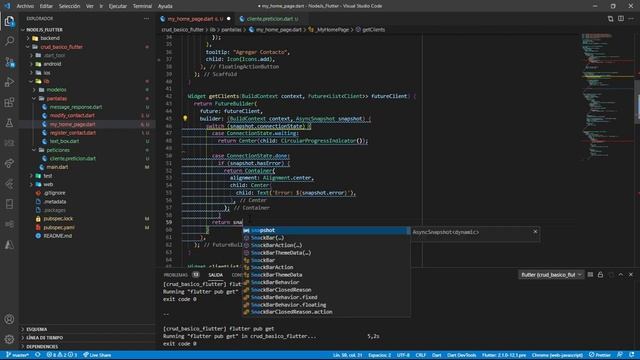640x360 pixels.
Task: Select snapshot suggestion in autocomplete list
Action: [x=327, y=230]
